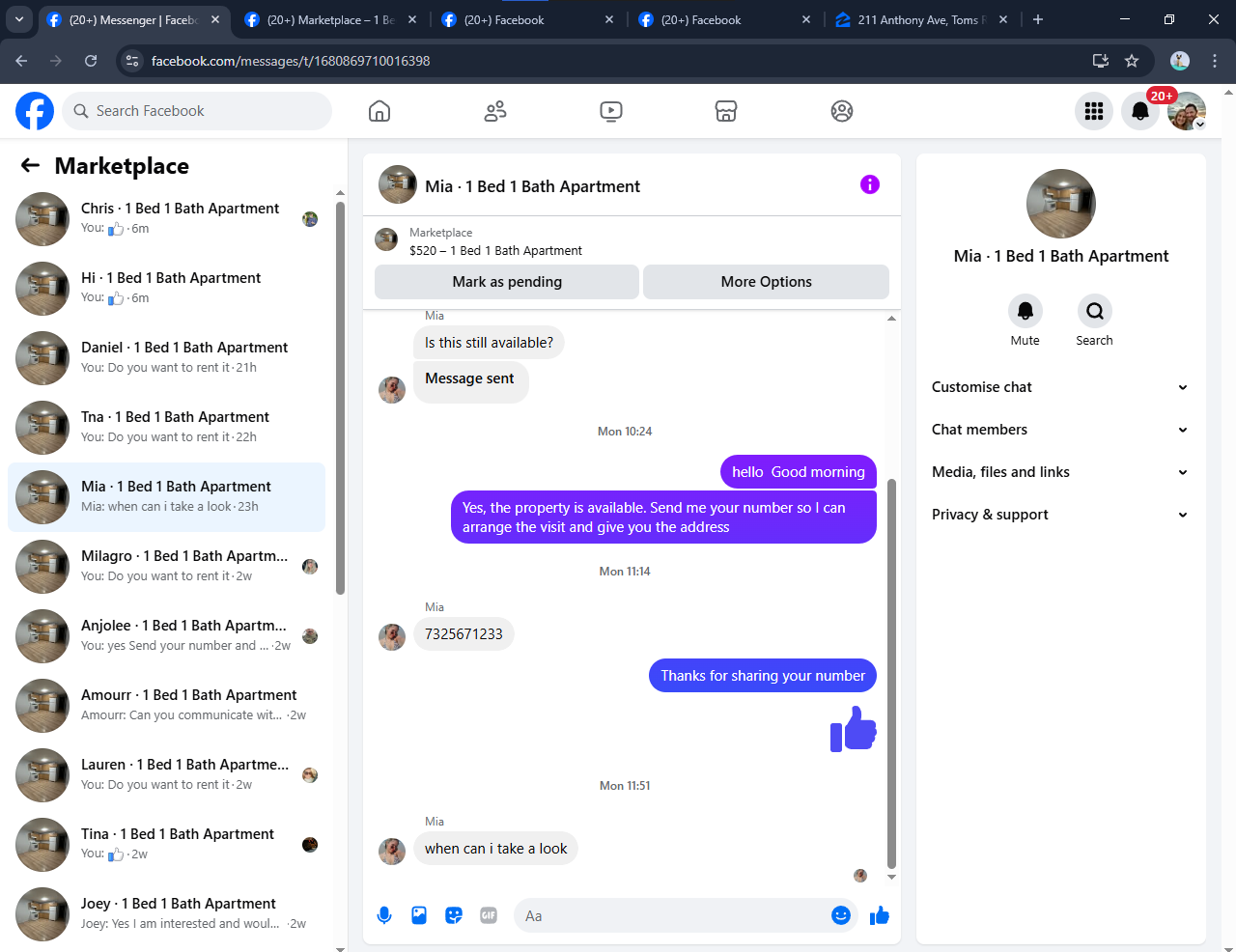Image resolution: width=1236 pixels, height=952 pixels.
Task: Open the Groups icon in top navigation
Action: 842,111
